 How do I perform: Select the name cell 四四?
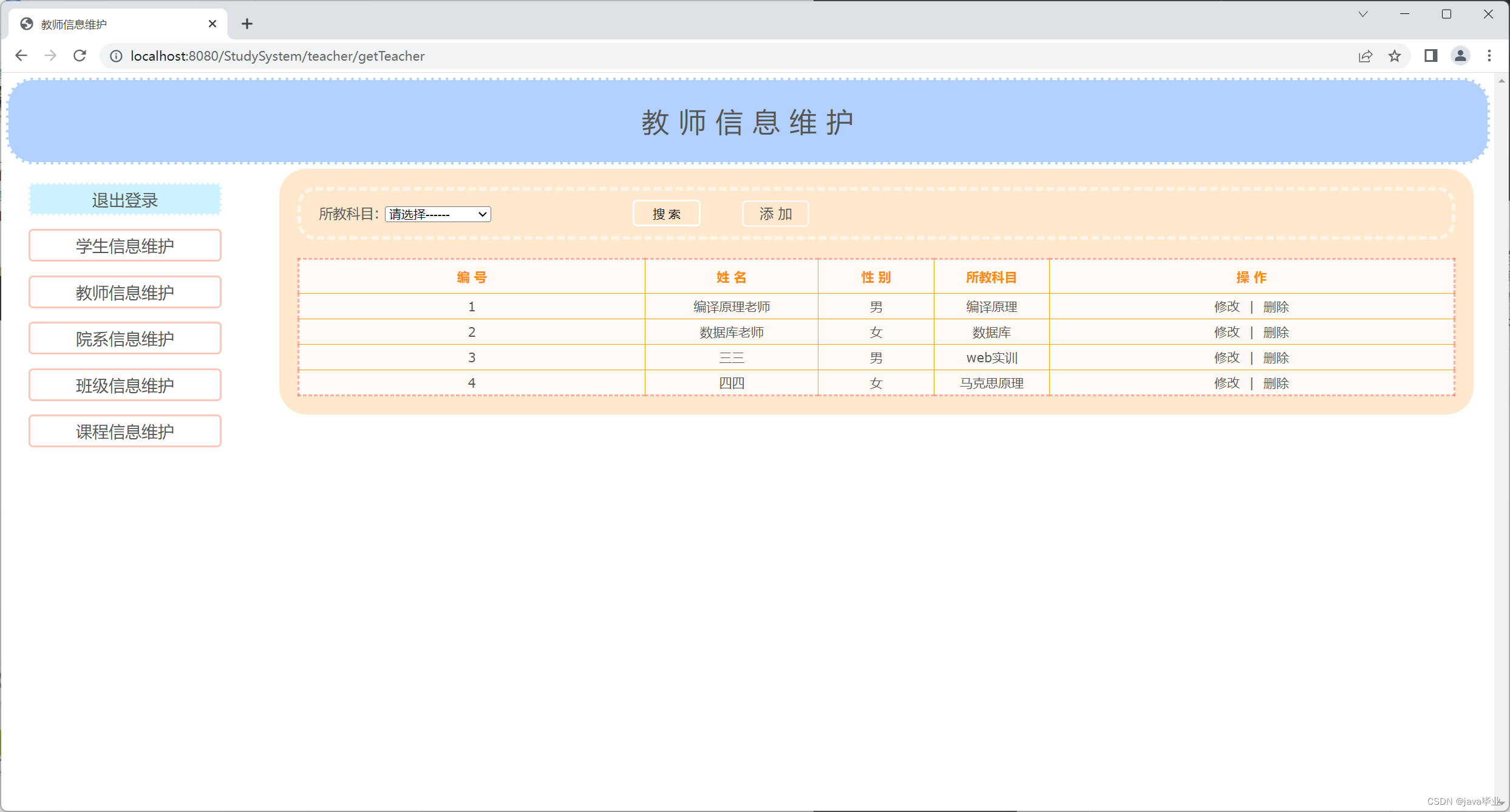point(732,384)
